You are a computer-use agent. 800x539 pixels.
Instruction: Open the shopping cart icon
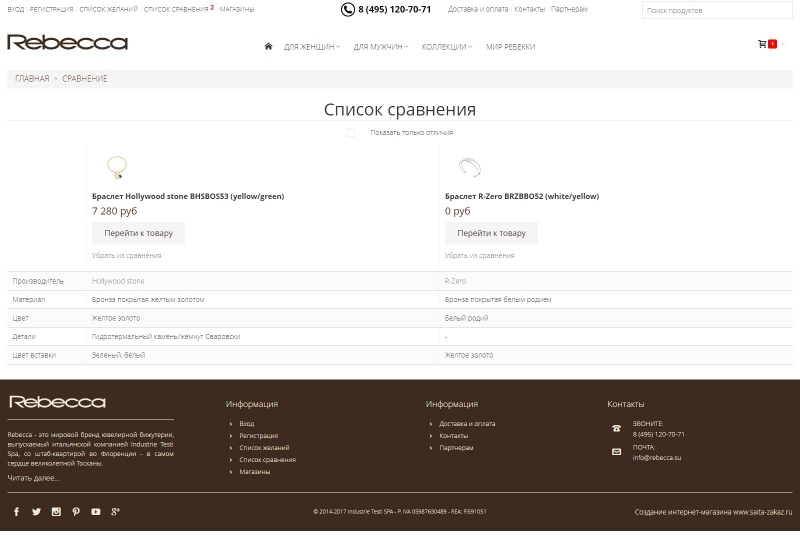click(762, 44)
